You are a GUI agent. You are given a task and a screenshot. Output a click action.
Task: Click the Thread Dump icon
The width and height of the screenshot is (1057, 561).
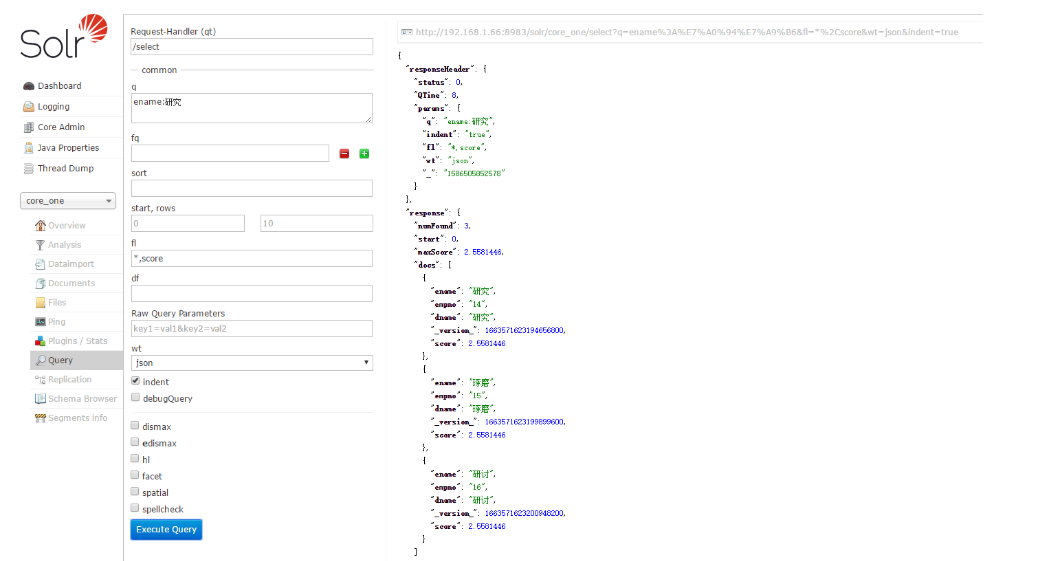pyautogui.click(x=28, y=169)
